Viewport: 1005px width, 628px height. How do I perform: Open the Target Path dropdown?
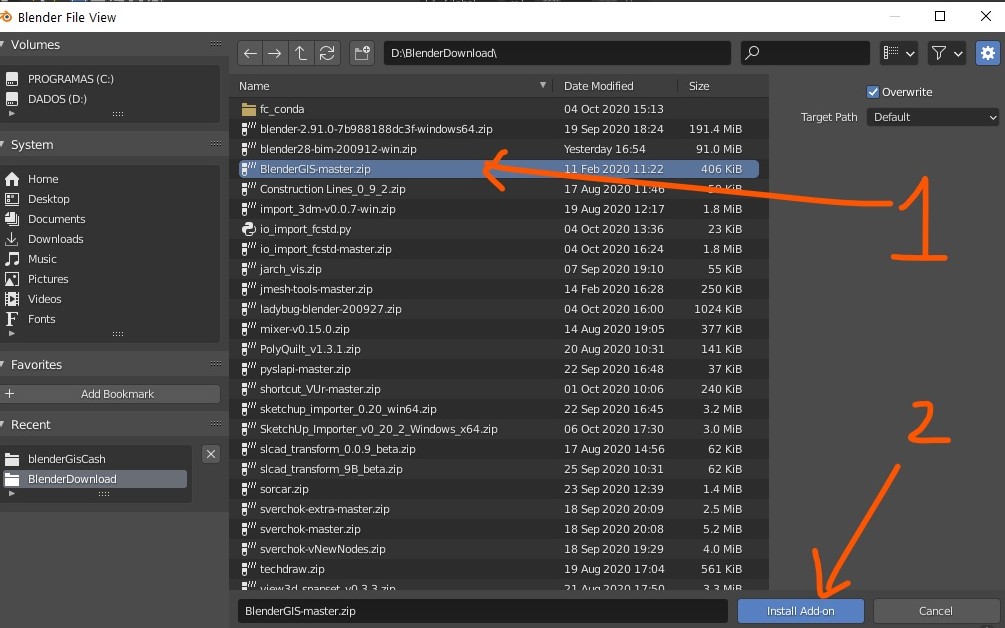(932, 117)
